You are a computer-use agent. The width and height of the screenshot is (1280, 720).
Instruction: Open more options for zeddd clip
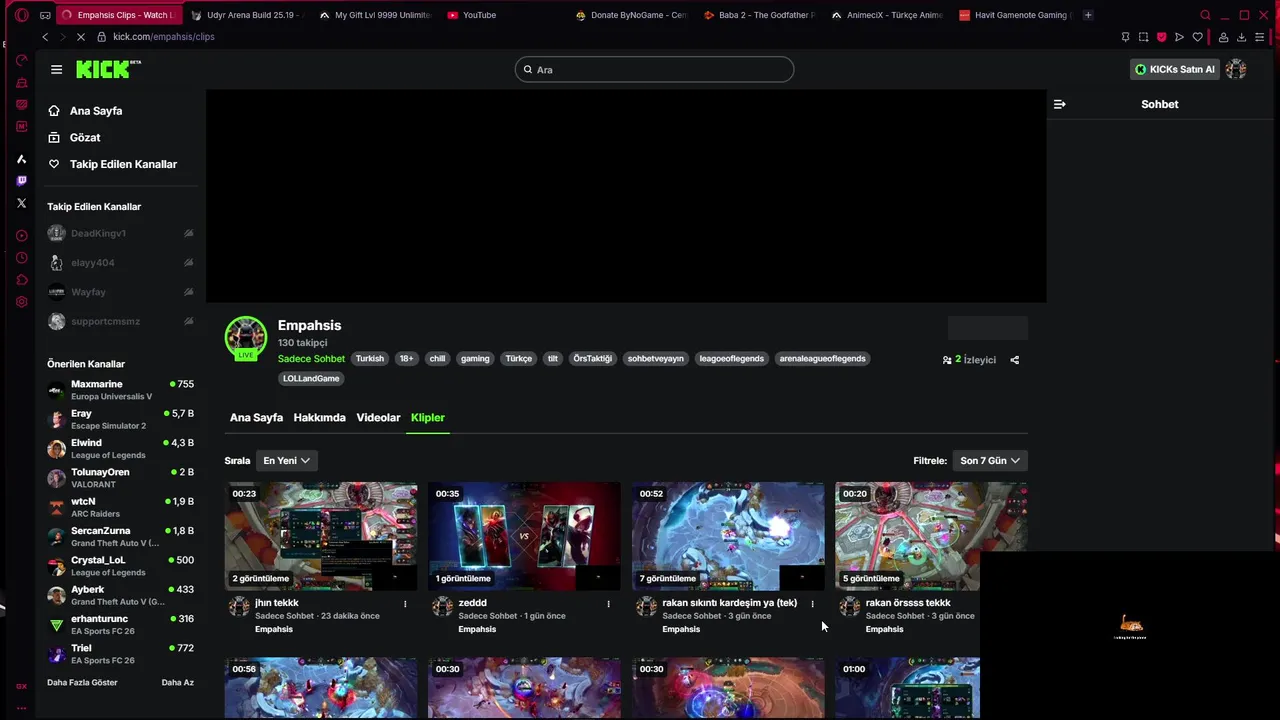coord(608,604)
